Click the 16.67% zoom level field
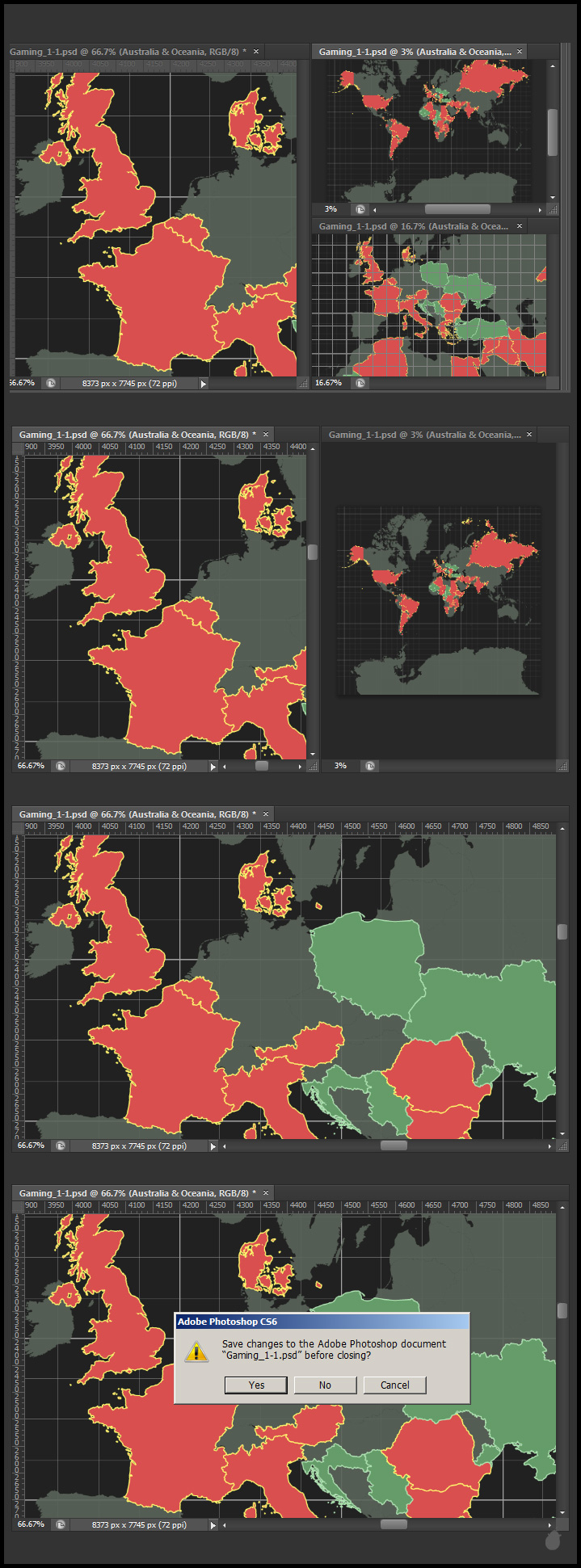 [329, 383]
